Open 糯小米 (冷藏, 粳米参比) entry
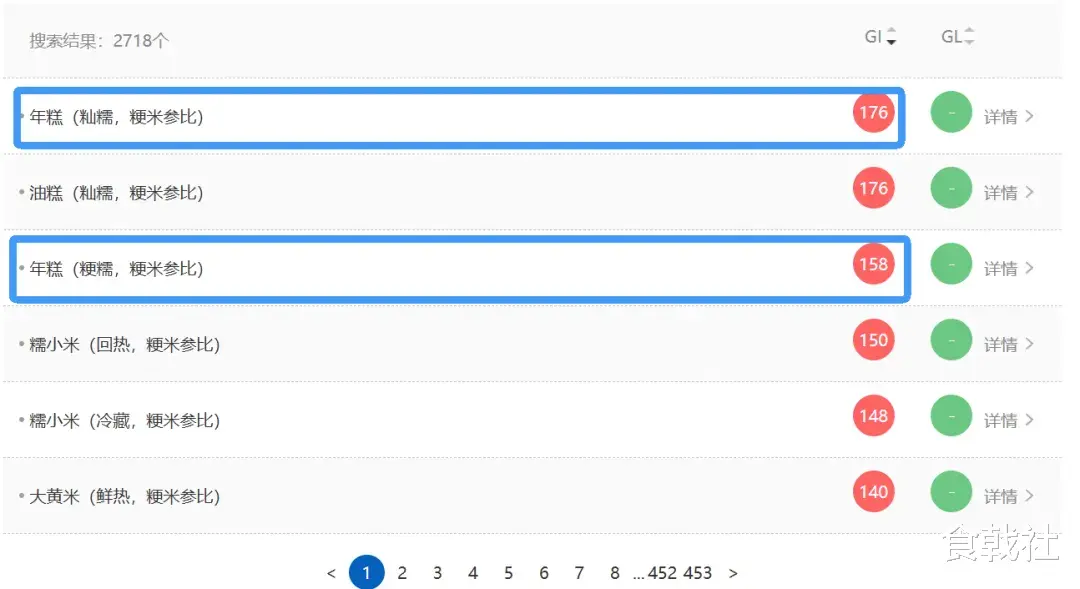The height and width of the screenshot is (589, 1080). (124, 421)
